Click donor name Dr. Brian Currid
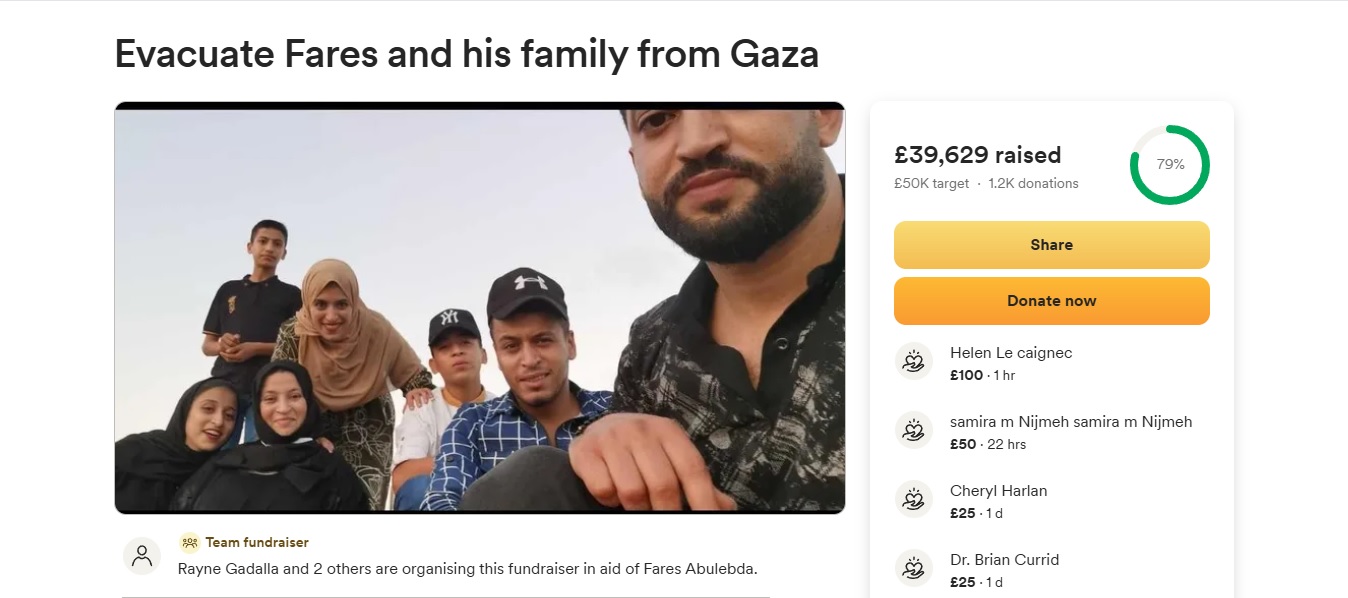 [x=1004, y=560]
